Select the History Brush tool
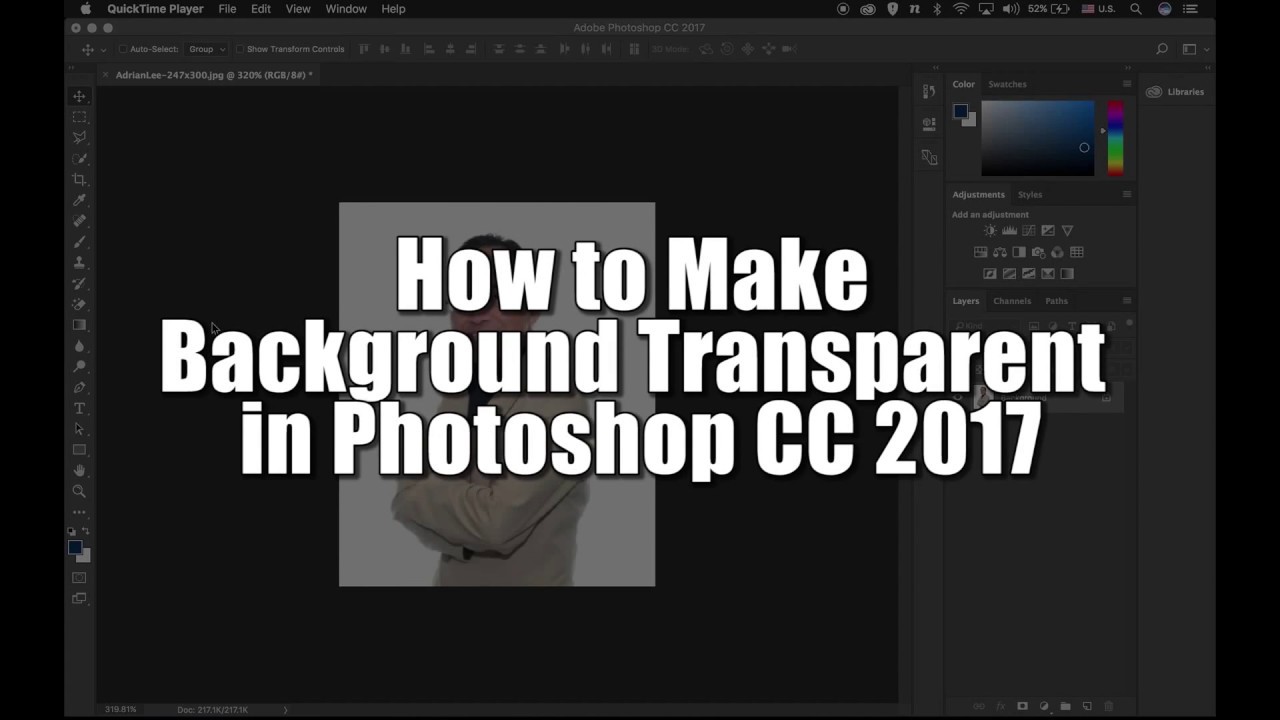Image resolution: width=1280 pixels, height=720 pixels. click(79, 284)
